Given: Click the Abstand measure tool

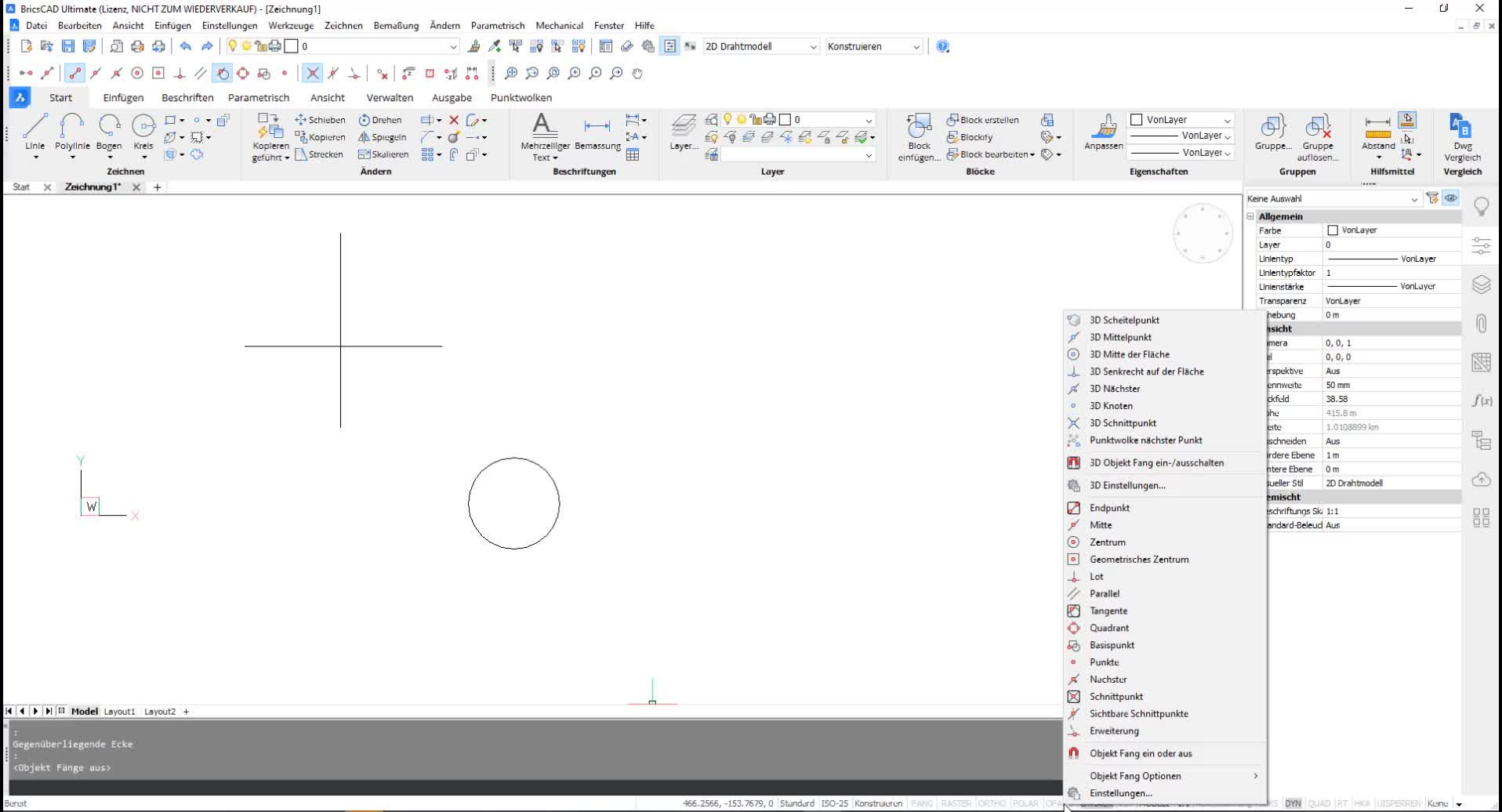Looking at the screenshot, I should [x=1378, y=133].
